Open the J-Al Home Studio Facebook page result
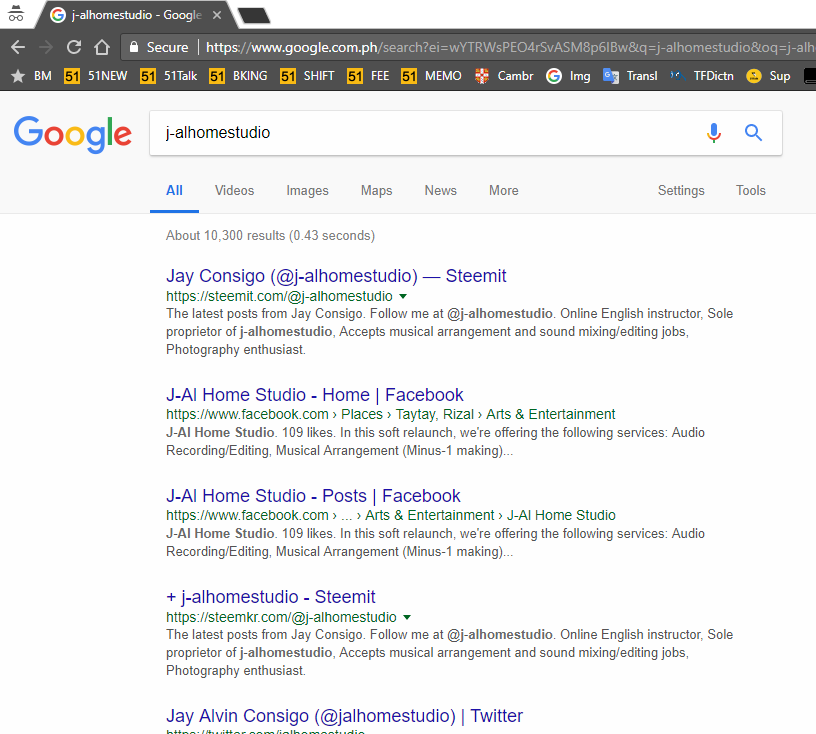The height and width of the screenshot is (734, 816). point(313,394)
